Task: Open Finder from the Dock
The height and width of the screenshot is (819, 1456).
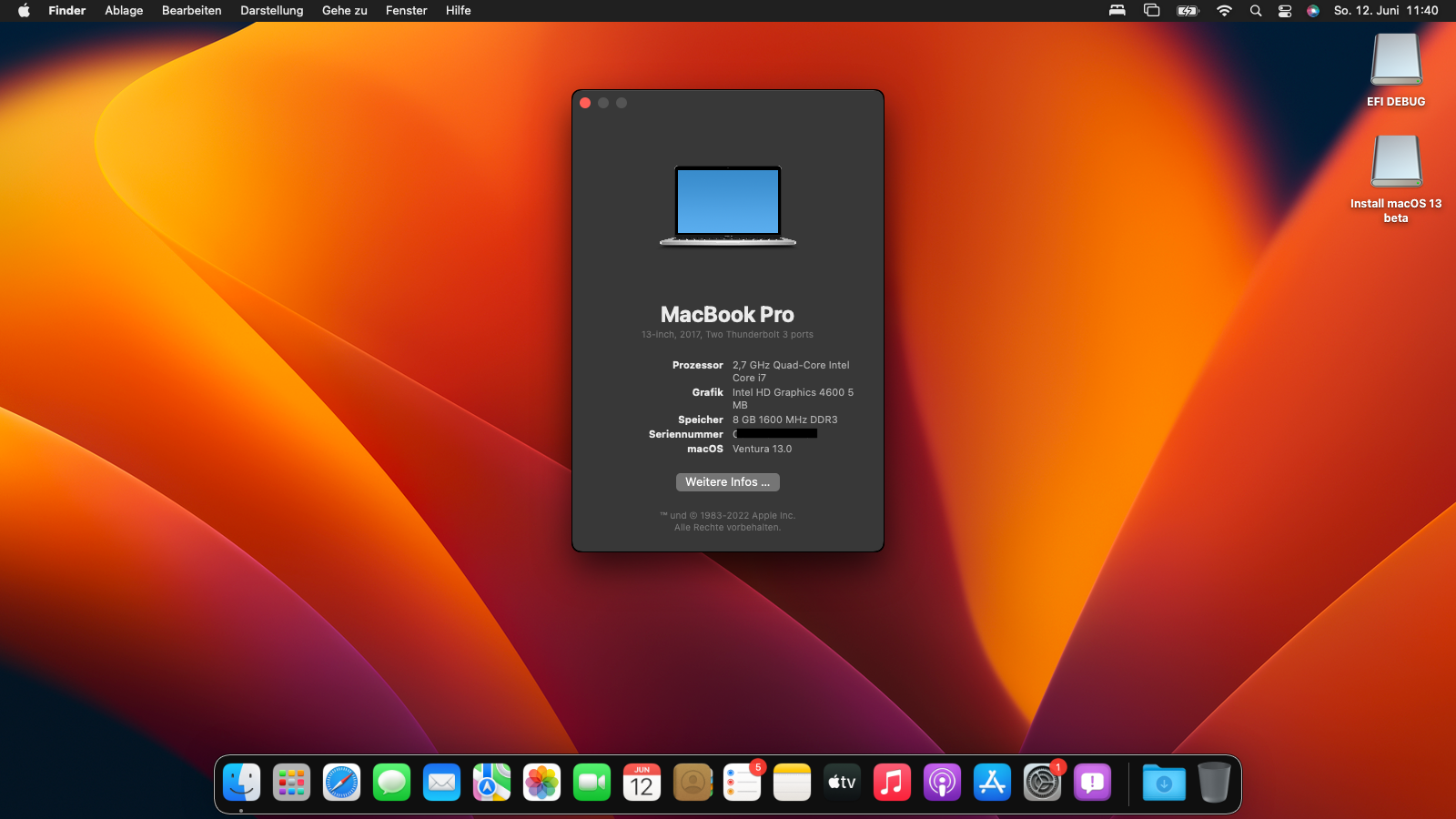Action: tap(241, 783)
